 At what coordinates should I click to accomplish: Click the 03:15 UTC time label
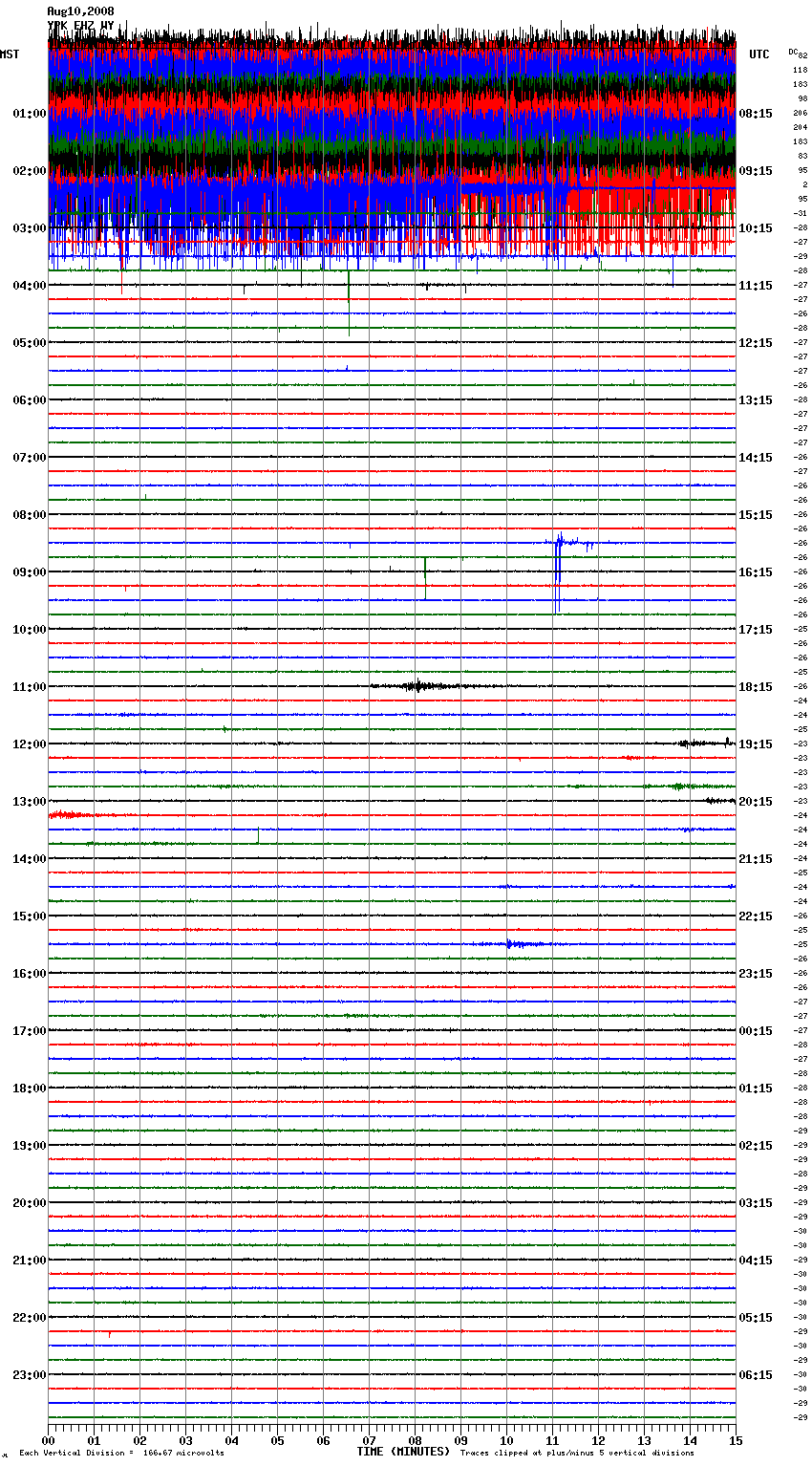(x=756, y=1203)
